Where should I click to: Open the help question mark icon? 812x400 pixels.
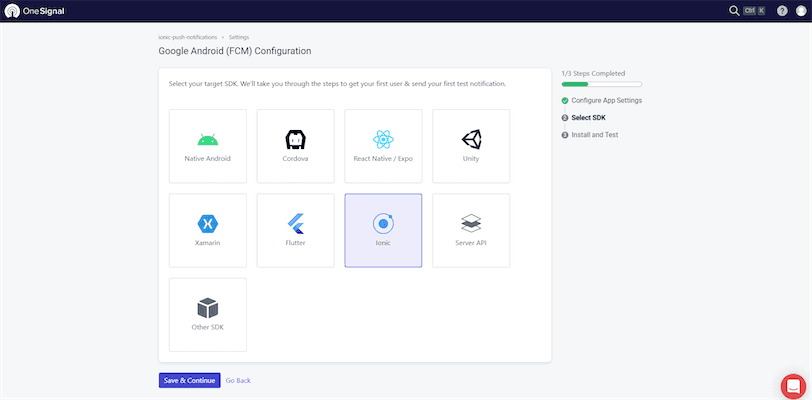click(782, 10)
